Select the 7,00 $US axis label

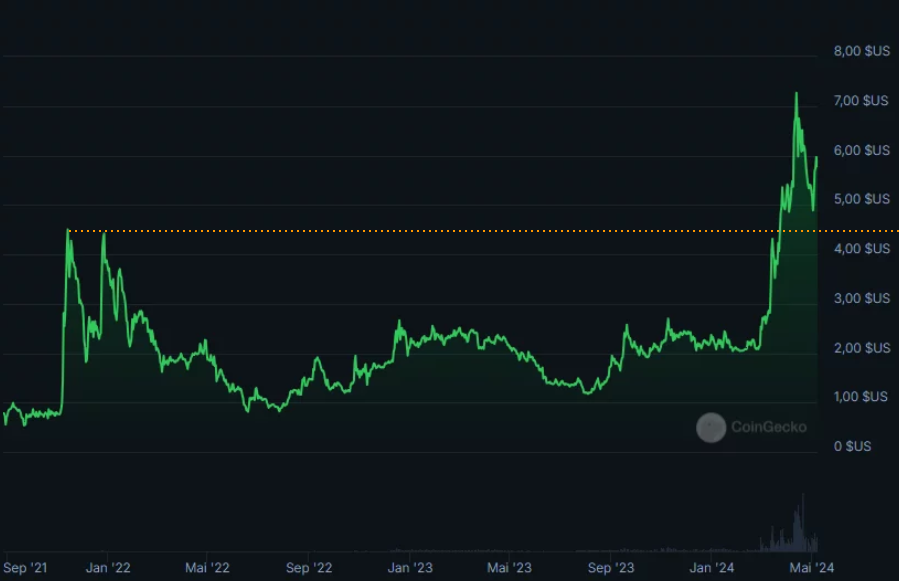(x=861, y=101)
